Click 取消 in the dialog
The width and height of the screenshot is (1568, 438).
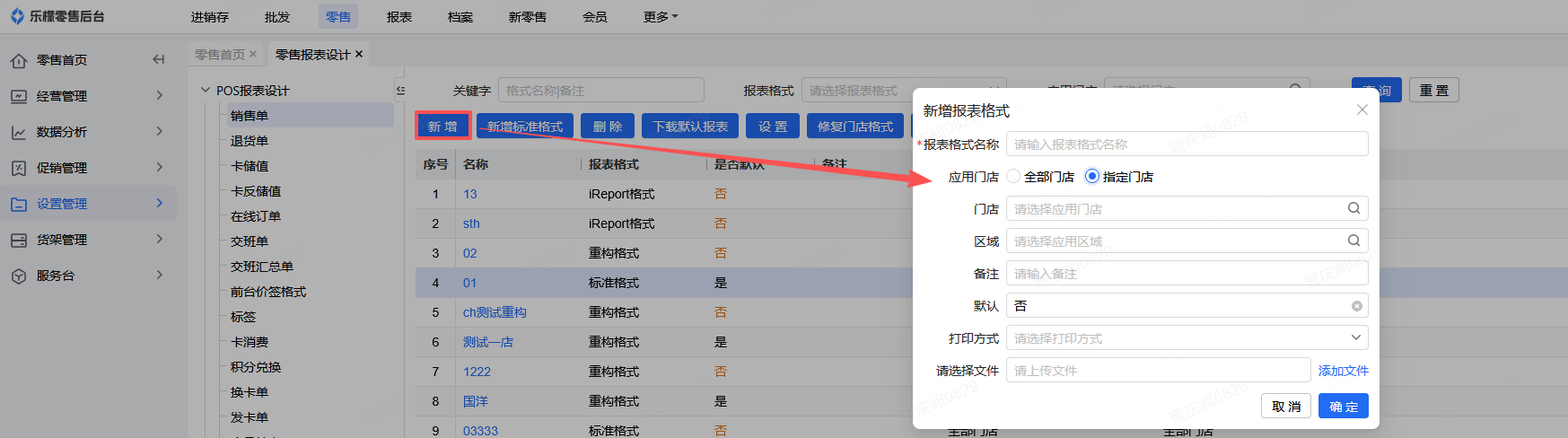coord(1286,406)
